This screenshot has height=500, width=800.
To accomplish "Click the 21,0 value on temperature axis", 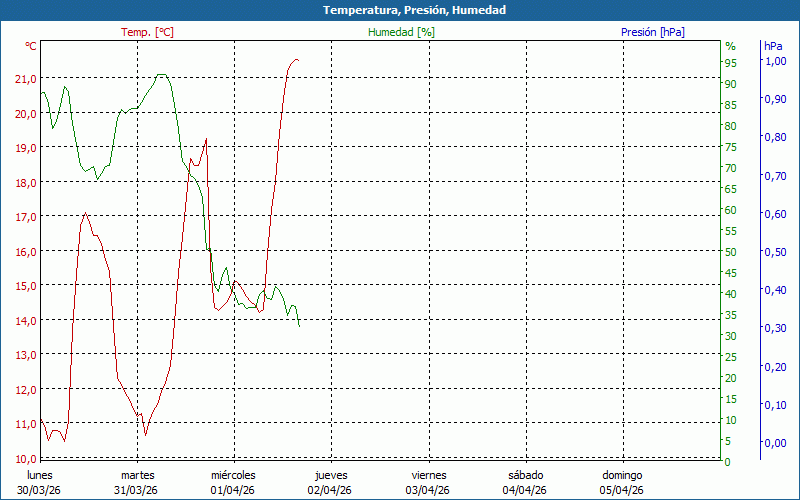I will [x=26, y=79].
